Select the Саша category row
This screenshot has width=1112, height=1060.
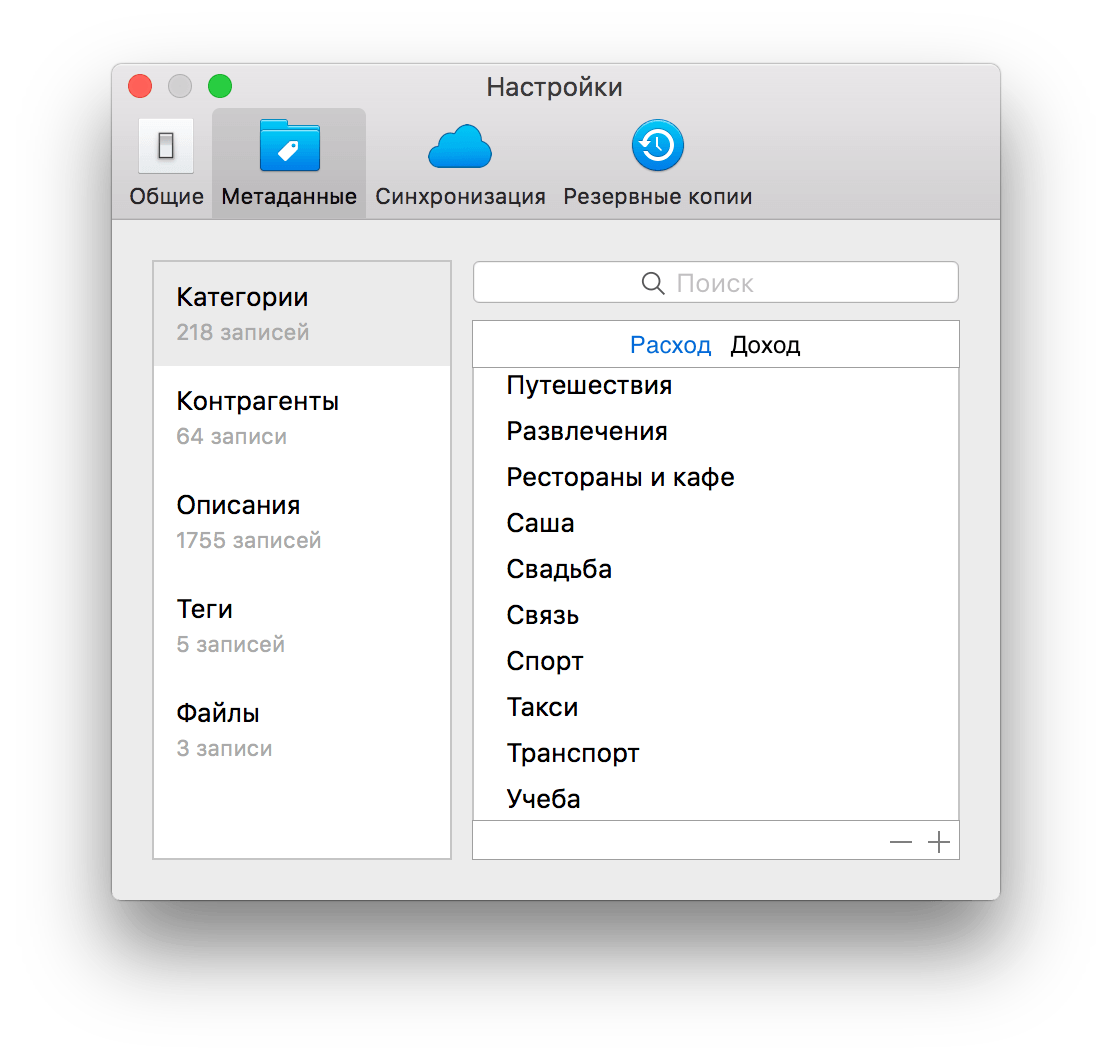pyautogui.click(x=716, y=523)
